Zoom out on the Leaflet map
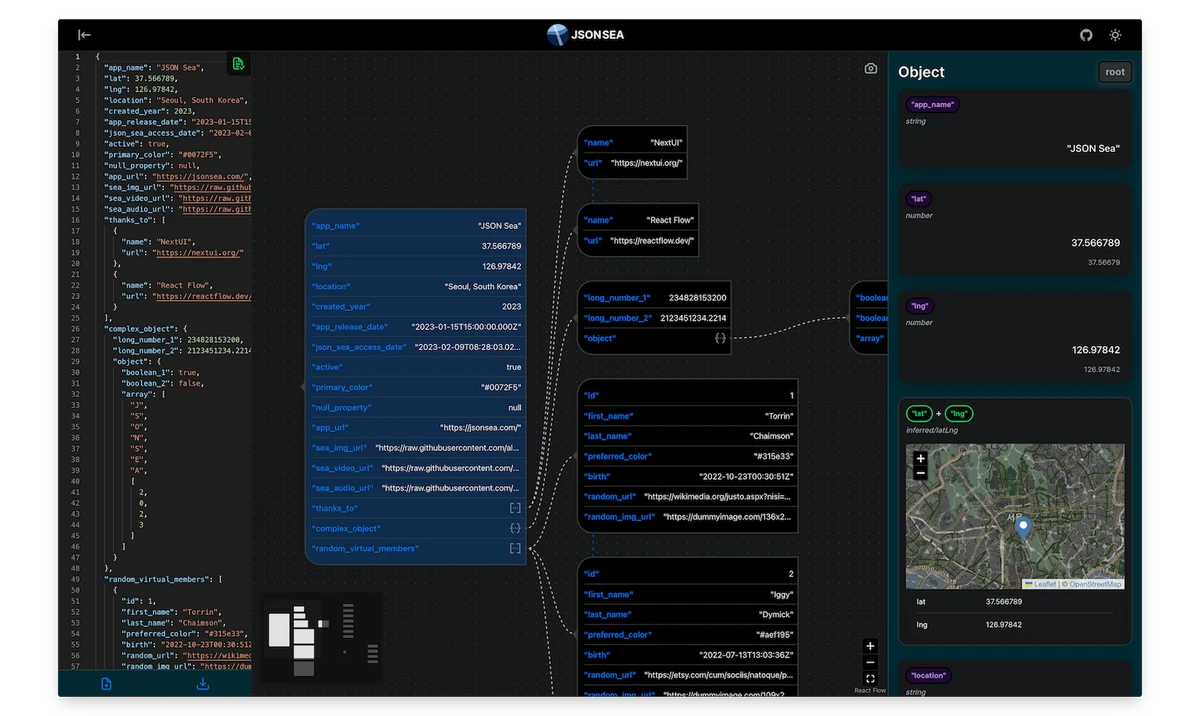Viewport: 1200px width, 716px height. pyautogui.click(x=921, y=473)
